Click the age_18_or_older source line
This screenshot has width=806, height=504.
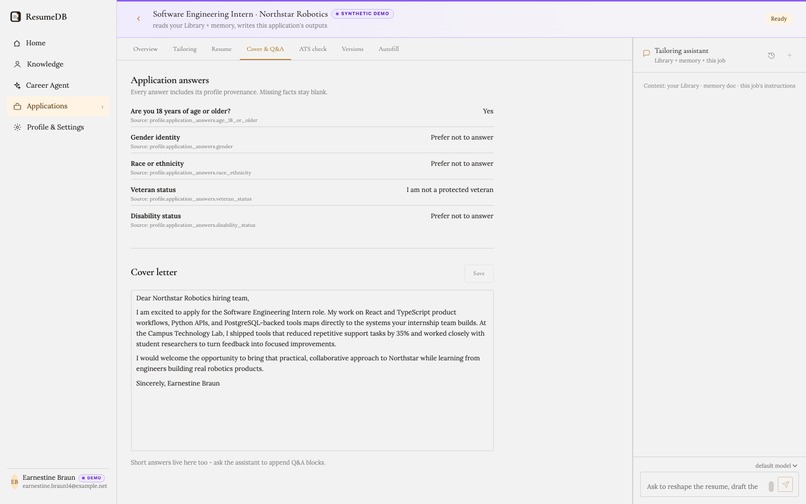tap(194, 120)
